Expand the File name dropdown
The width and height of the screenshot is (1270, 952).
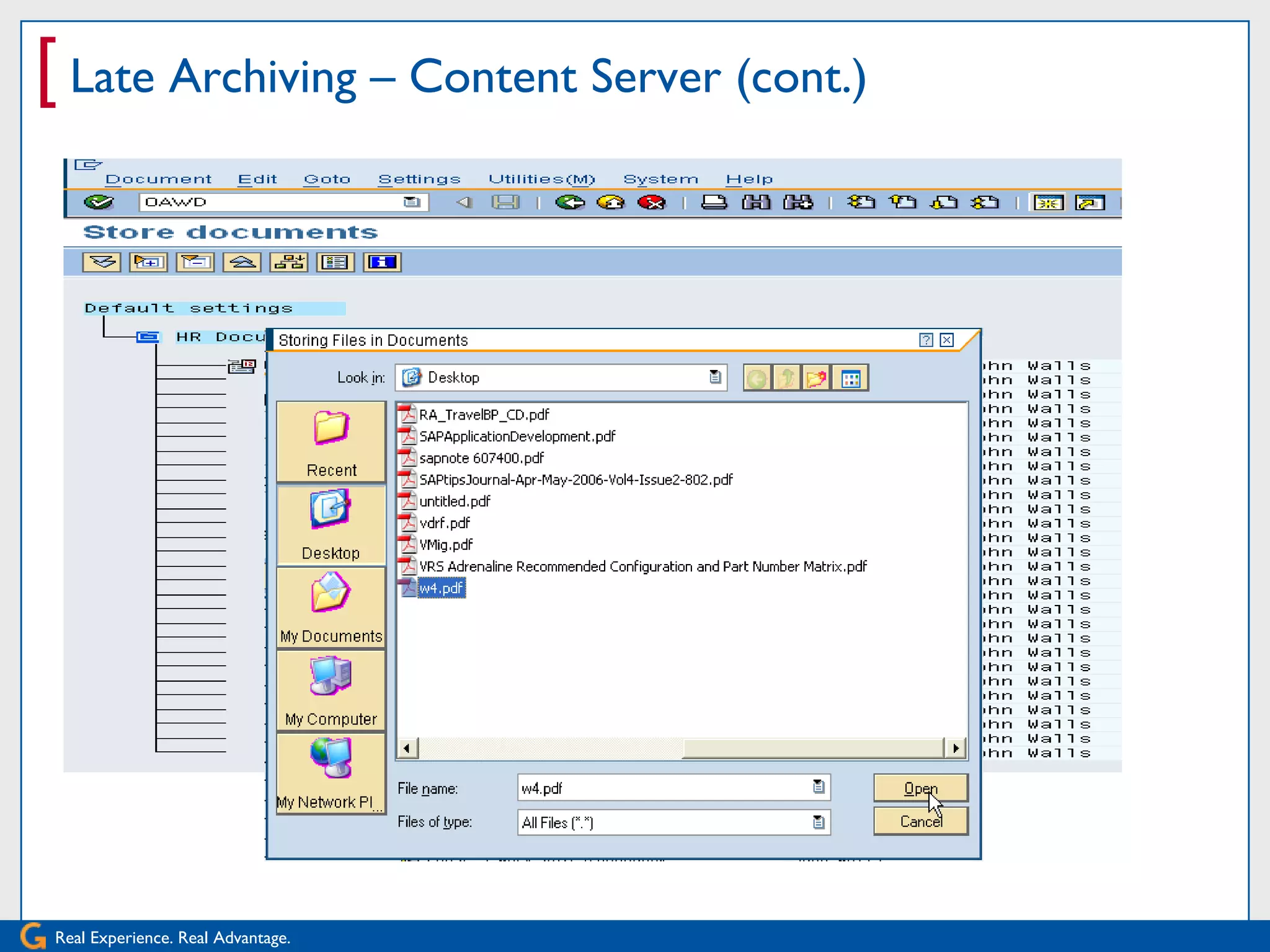point(819,787)
